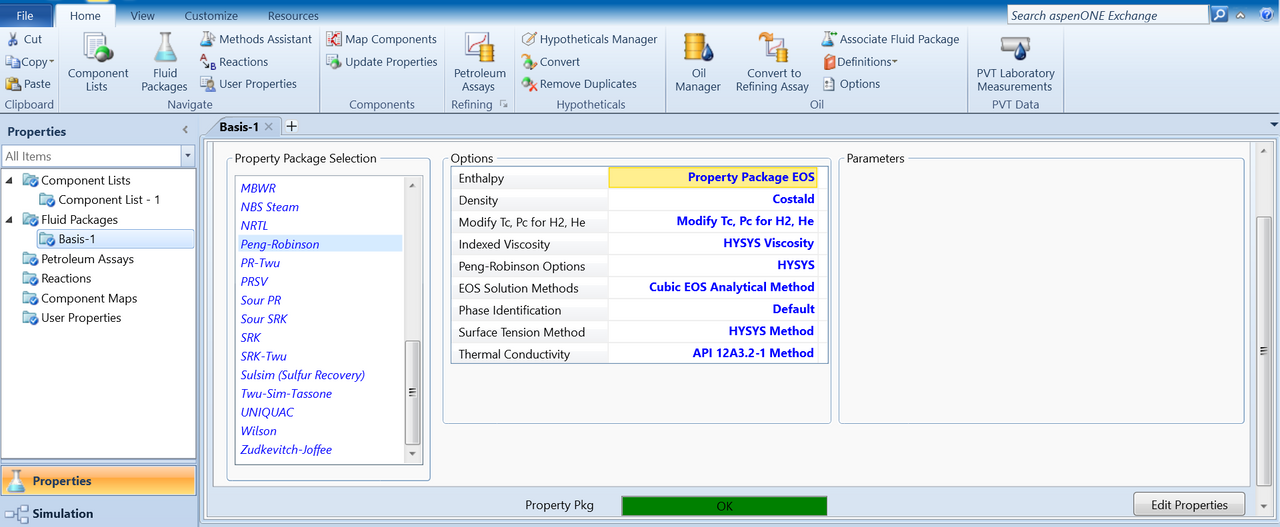Viewport: 1280px width, 527px height.
Task: Click the aspenONE Exchange search magnifier
Action: (x=1219, y=15)
